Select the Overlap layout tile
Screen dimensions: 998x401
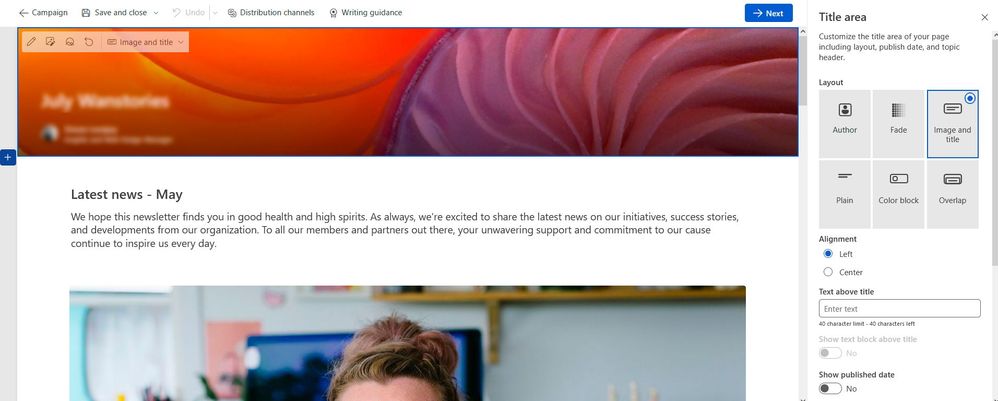coord(952,194)
